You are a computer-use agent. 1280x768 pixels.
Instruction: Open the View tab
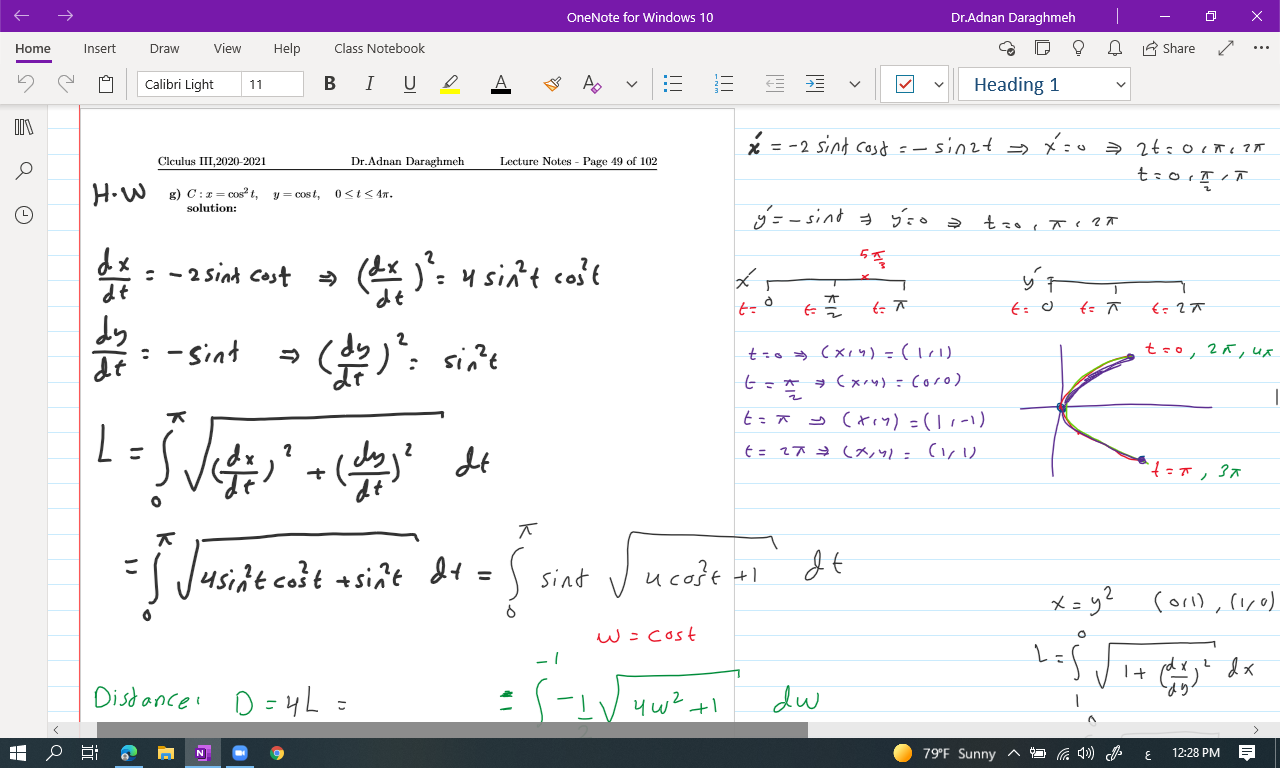pos(227,48)
